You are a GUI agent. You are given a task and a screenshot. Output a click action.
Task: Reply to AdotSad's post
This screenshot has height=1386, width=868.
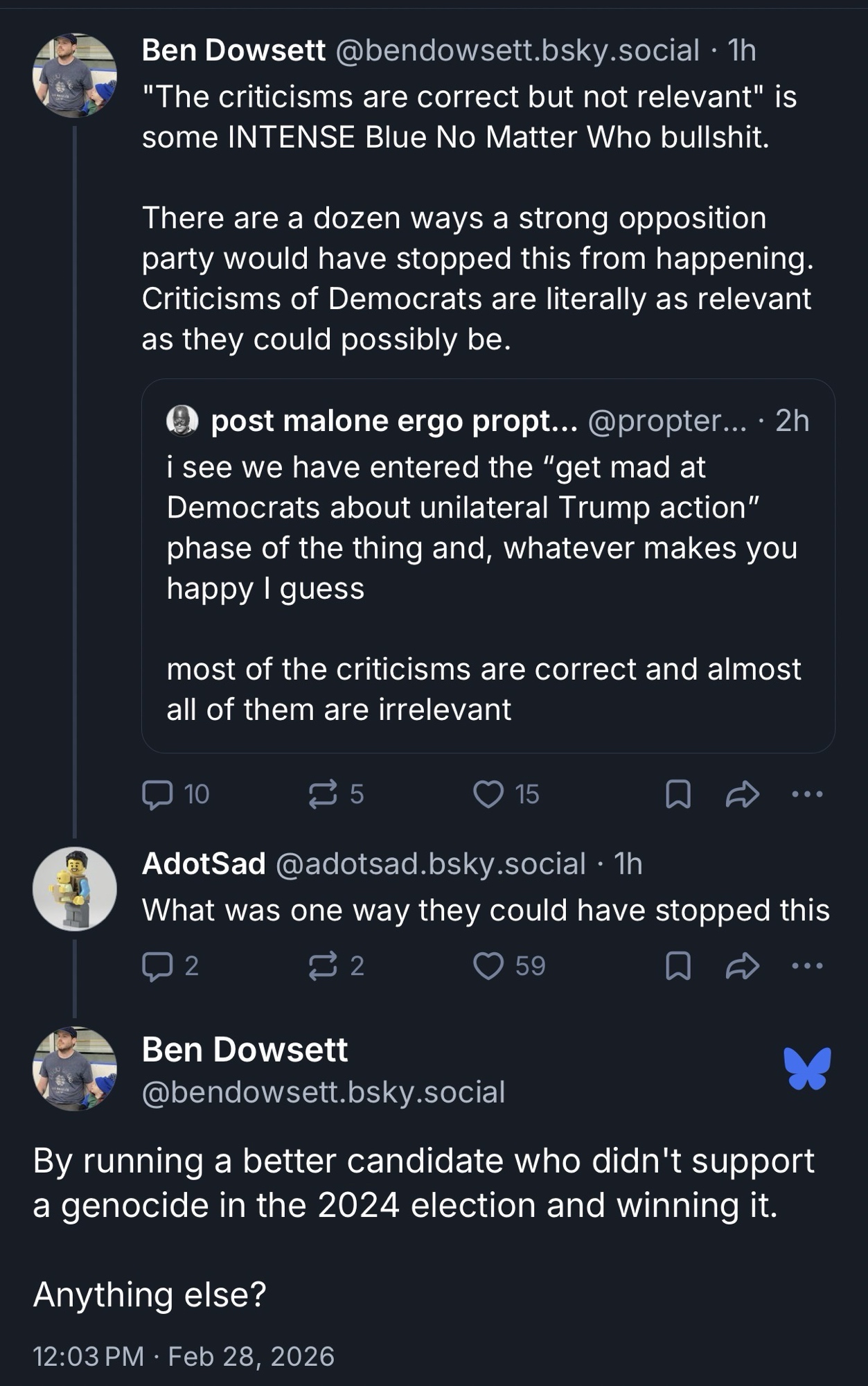[157, 966]
